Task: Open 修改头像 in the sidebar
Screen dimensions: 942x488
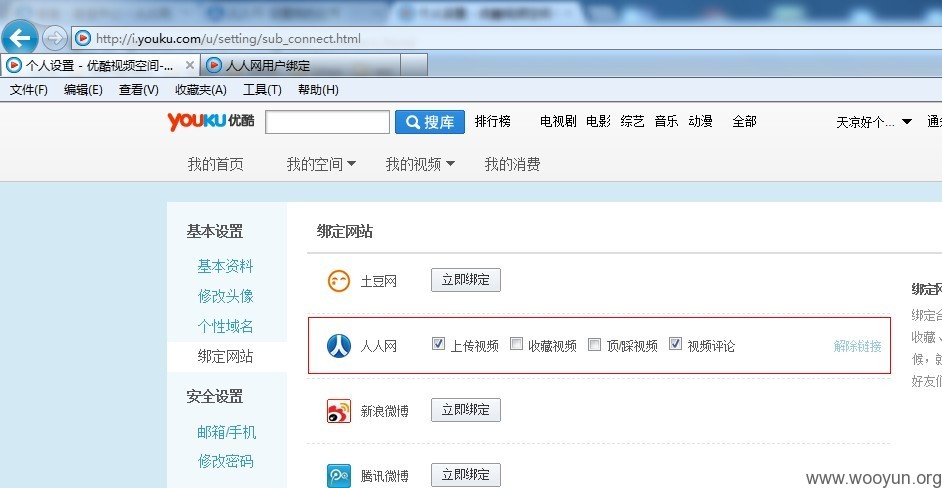Action: (225, 296)
